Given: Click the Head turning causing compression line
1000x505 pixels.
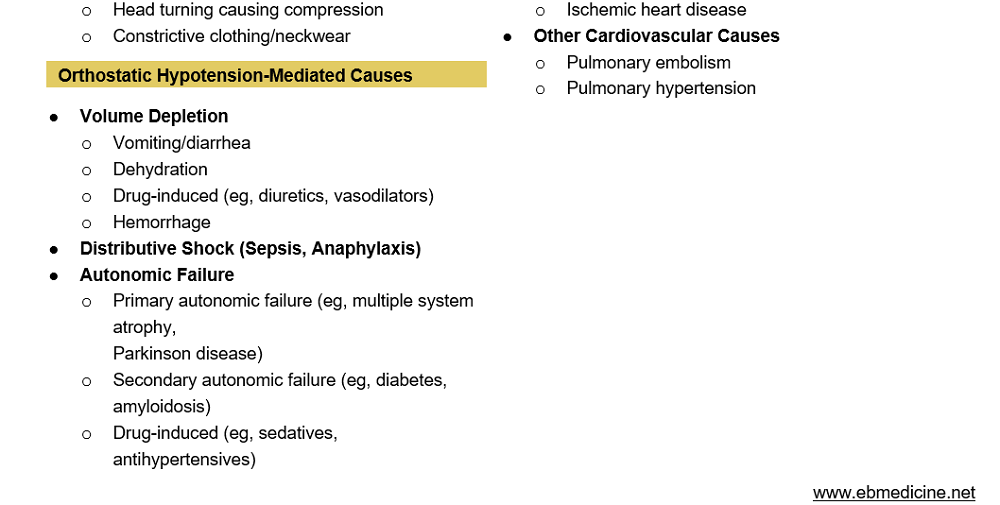Looking at the screenshot, I should click(247, 10).
